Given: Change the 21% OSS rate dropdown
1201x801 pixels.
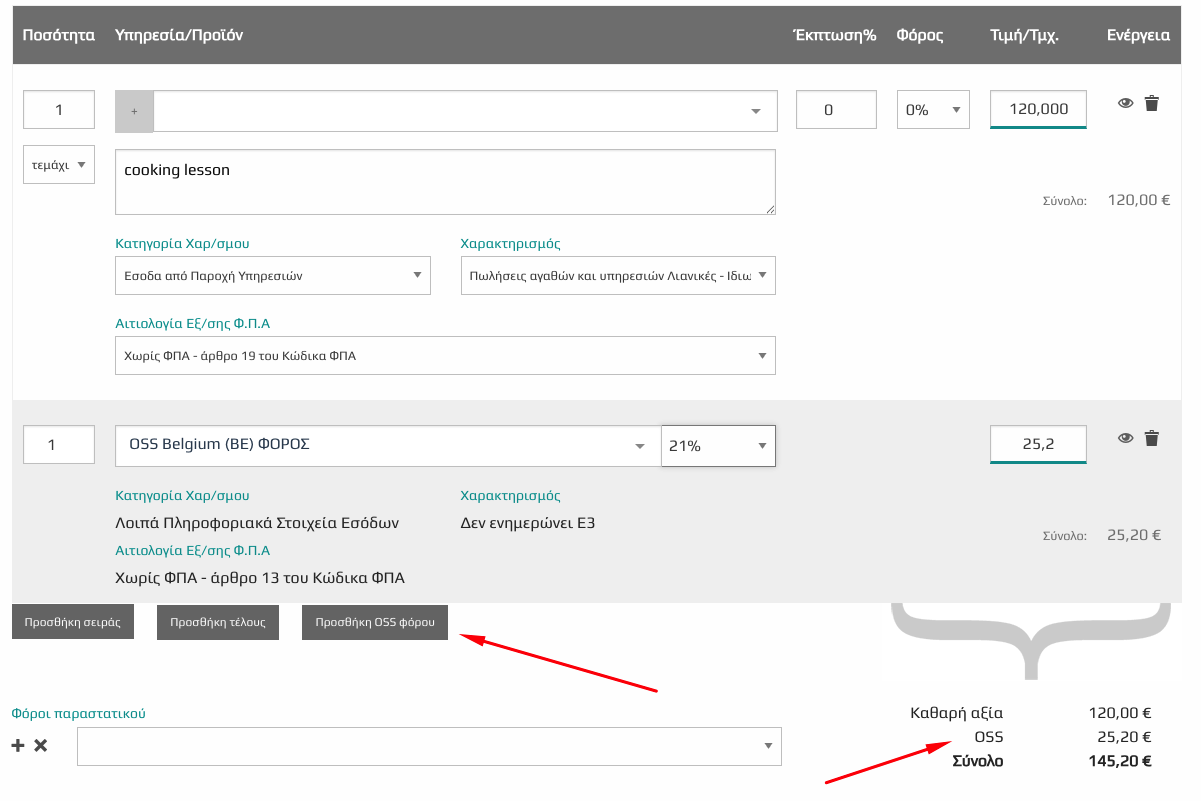Looking at the screenshot, I should [717, 446].
